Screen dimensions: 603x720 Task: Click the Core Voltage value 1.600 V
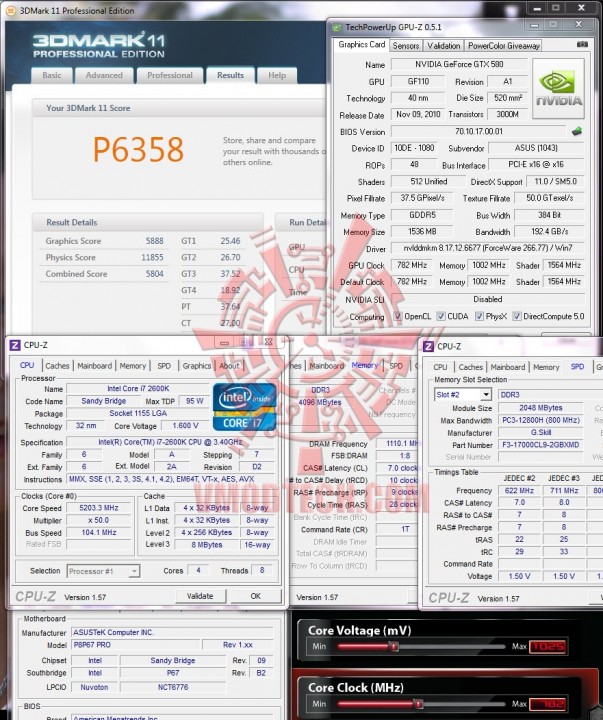tap(185, 426)
